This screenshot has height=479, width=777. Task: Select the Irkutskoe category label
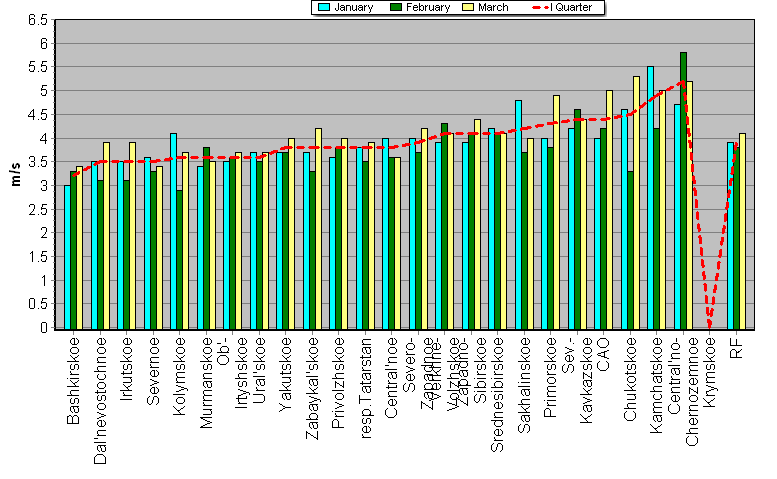click(127, 369)
